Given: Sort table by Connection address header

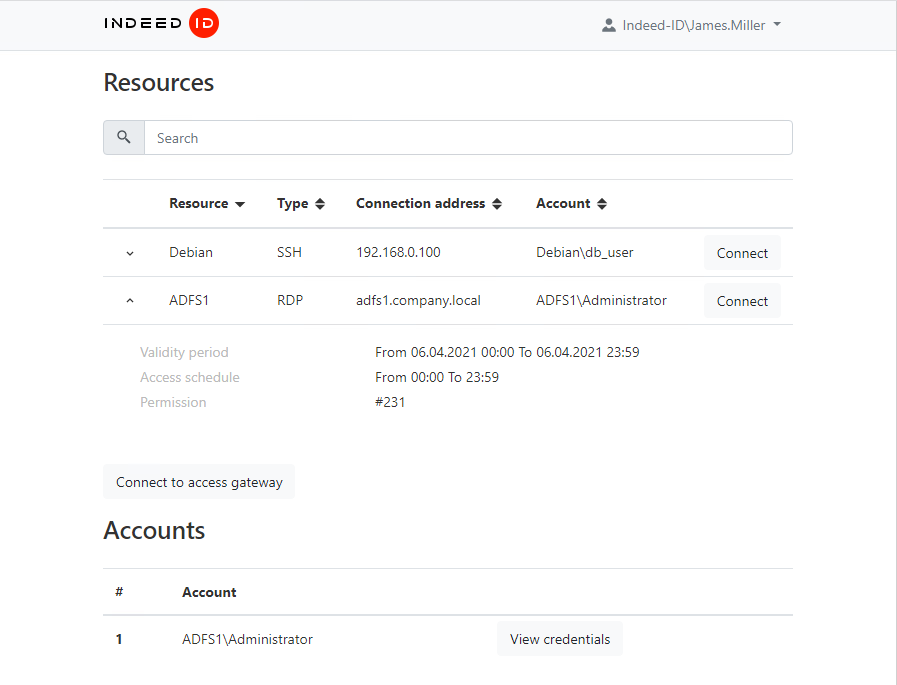Looking at the screenshot, I should click(x=420, y=204).
